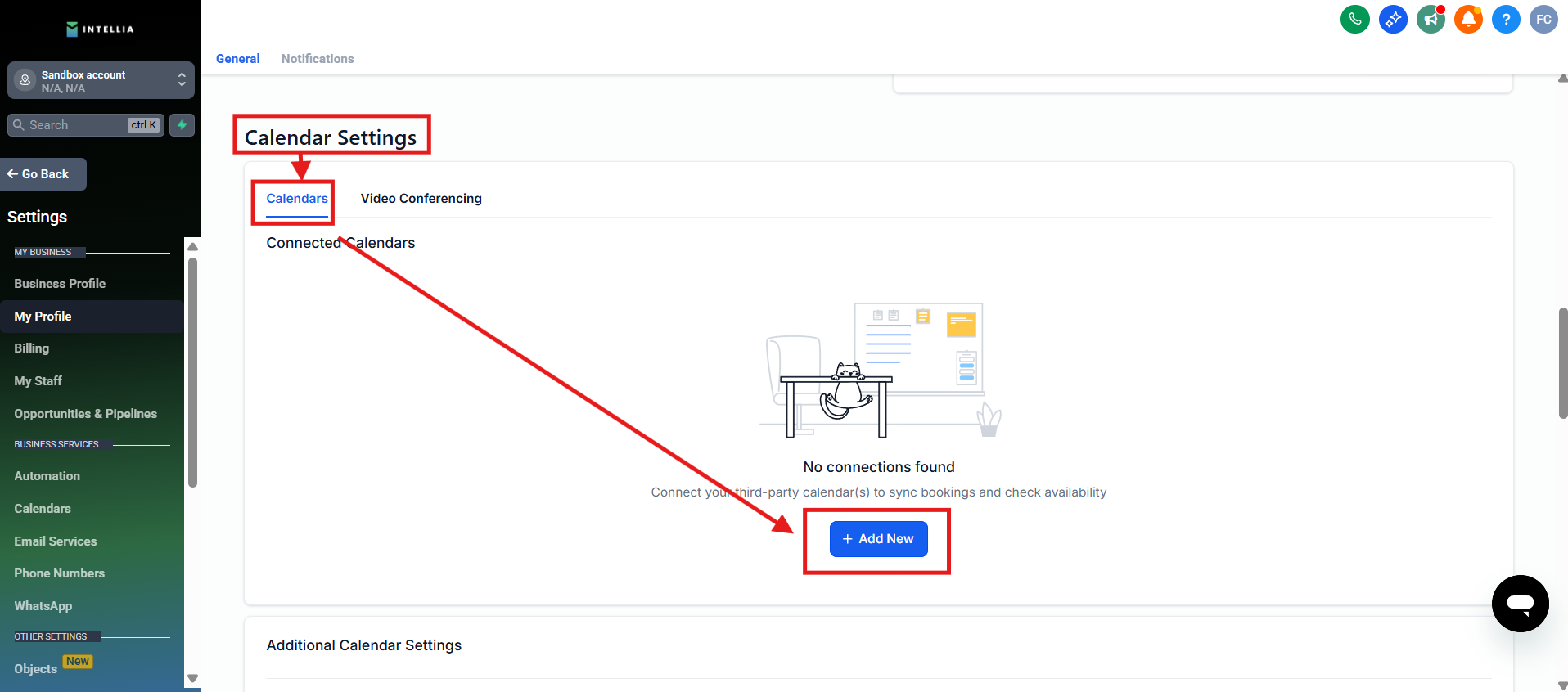Open the megaphone announcements icon
Screen dimensions: 1568x692
pyautogui.click(x=1430, y=19)
